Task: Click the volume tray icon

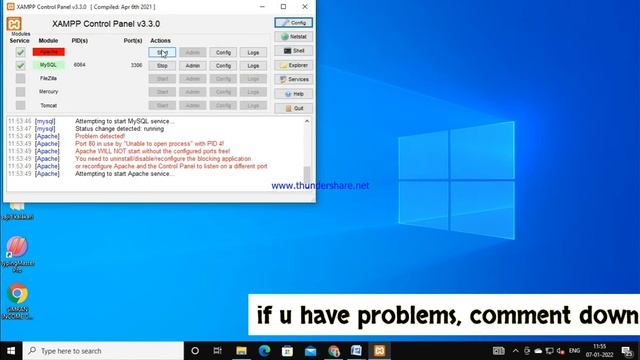Action: click(x=561, y=351)
